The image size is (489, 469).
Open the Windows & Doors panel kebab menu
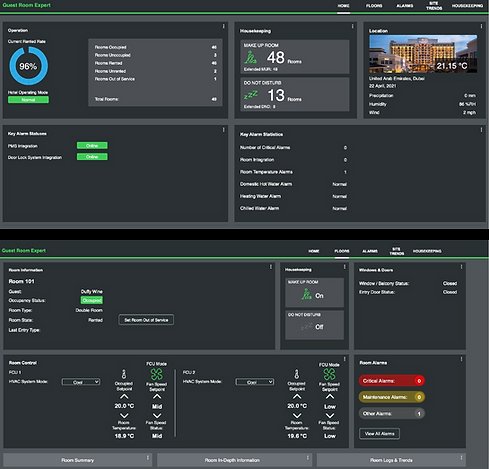[x=461, y=267]
